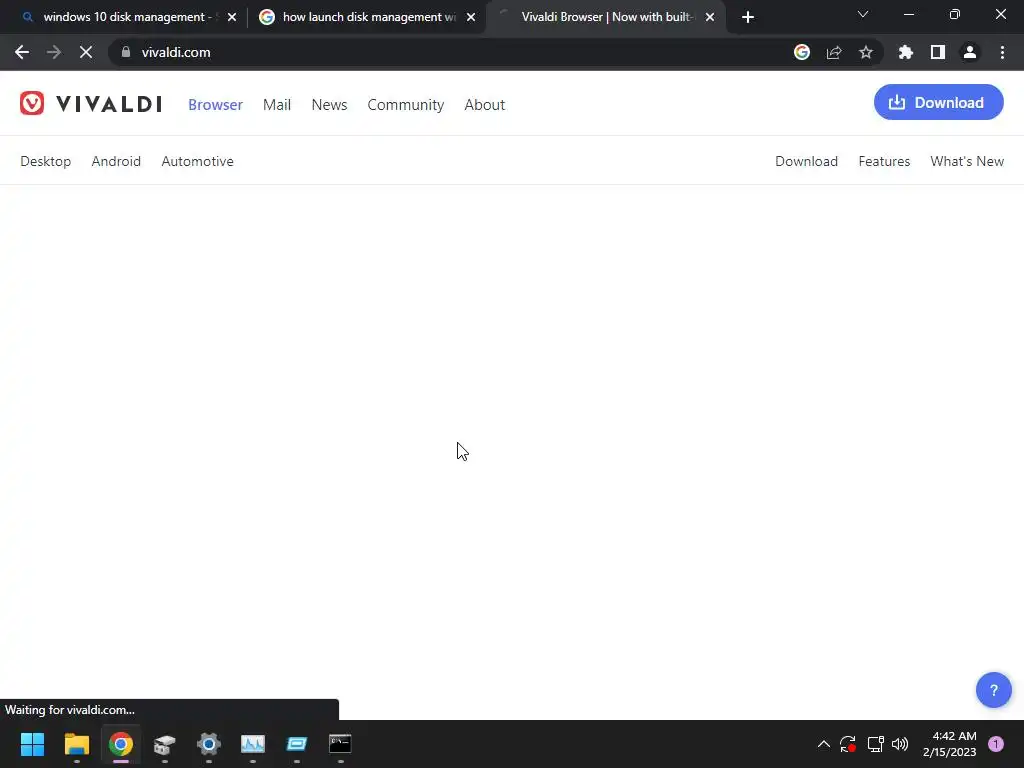Close the how launch disk management tab
This screenshot has height=768, width=1024.
coord(471,17)
